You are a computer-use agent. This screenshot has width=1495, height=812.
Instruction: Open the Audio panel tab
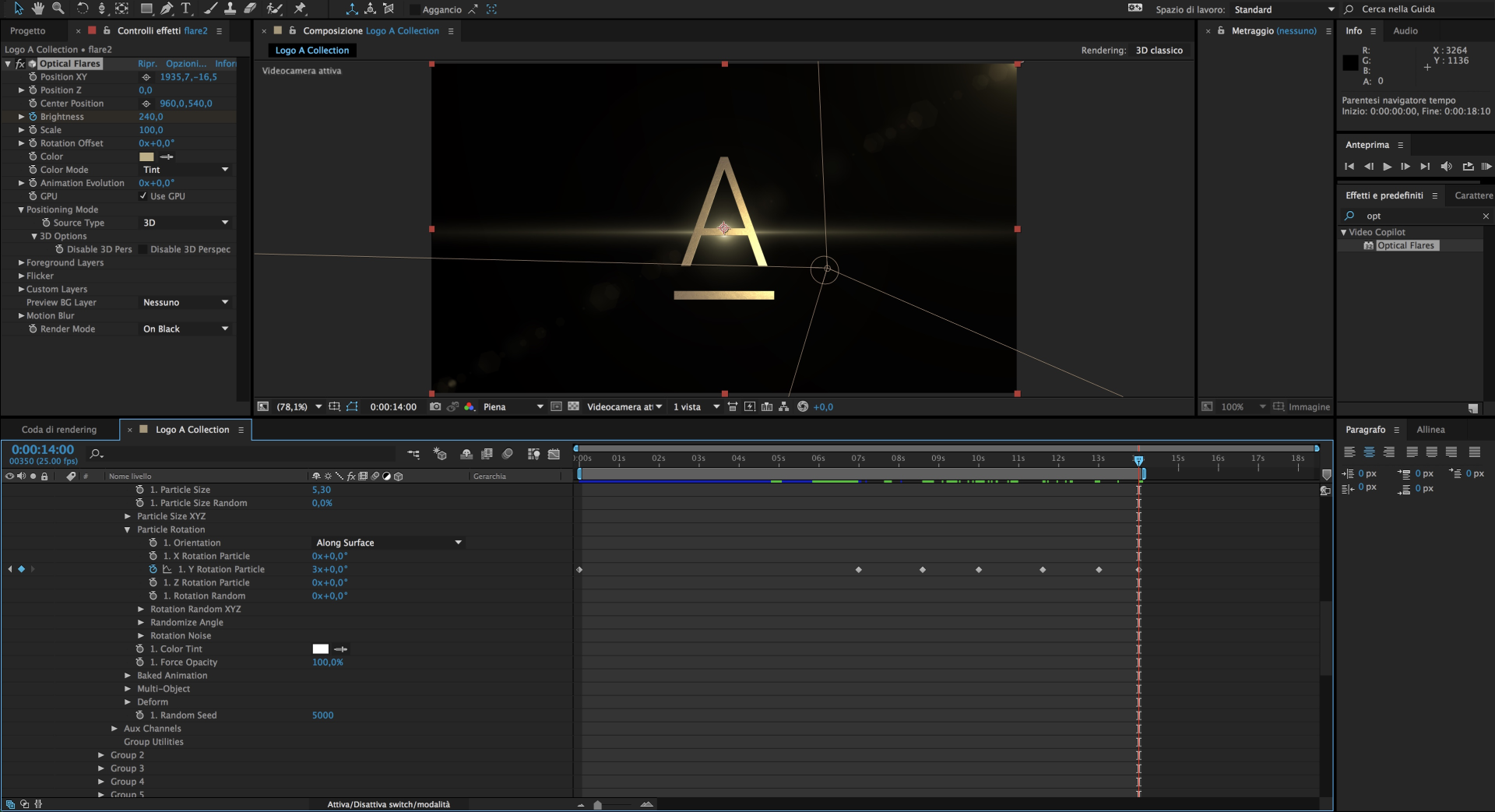tap(1405, 30)
